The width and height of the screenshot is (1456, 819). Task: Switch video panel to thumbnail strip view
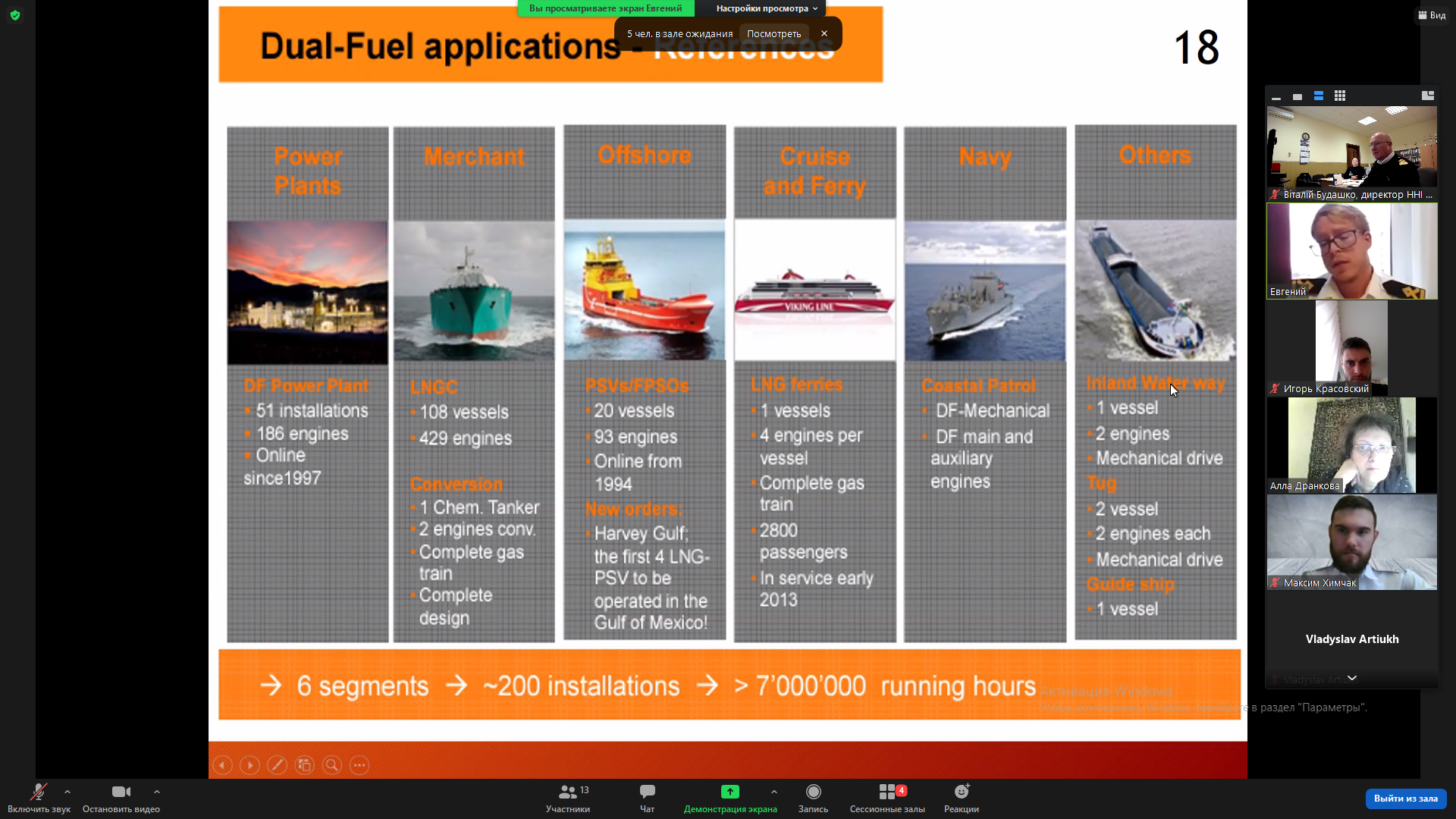tap(1319, 96)
